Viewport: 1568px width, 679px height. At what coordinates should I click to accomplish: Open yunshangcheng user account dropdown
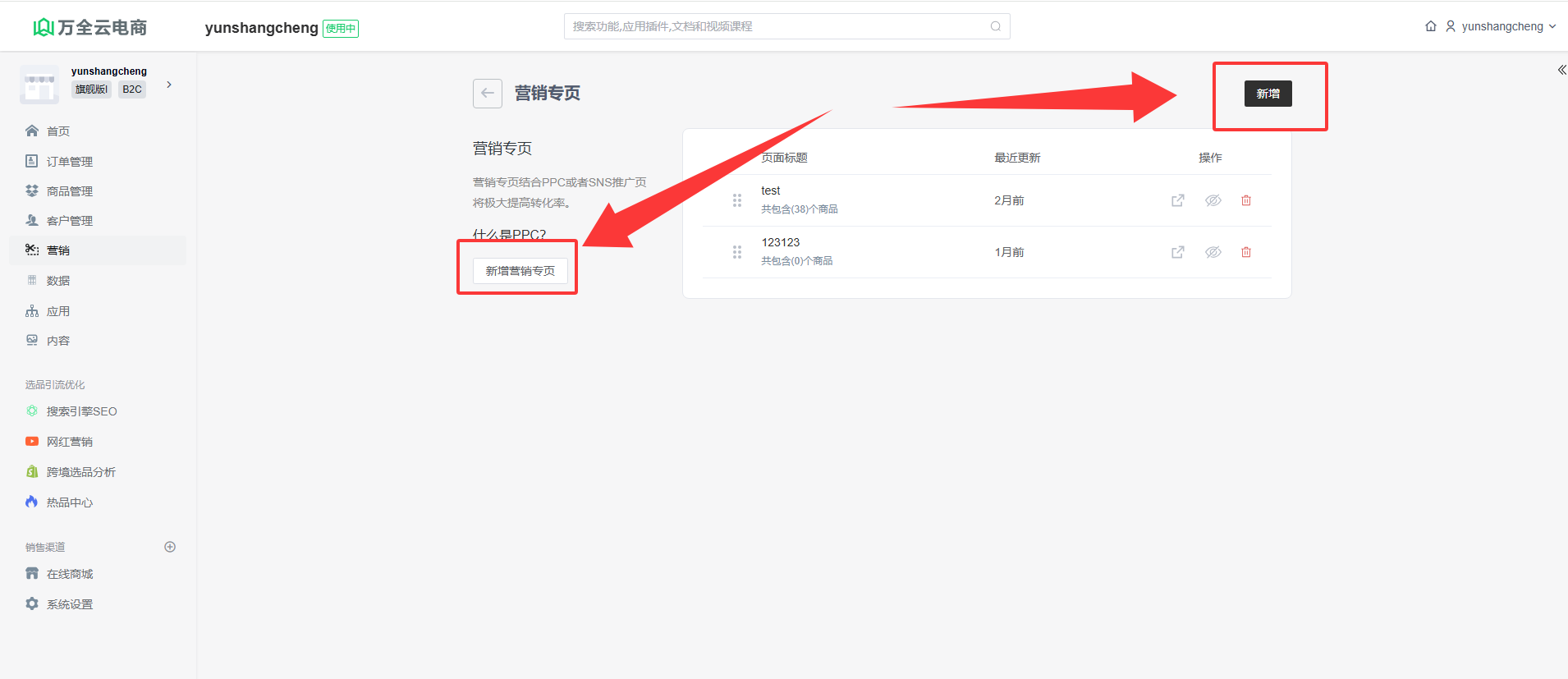(x=1501, y=26)
